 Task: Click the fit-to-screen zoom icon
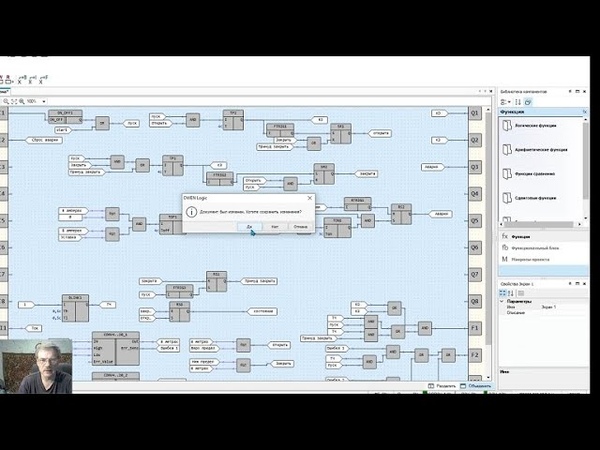(x=14, y=101)
